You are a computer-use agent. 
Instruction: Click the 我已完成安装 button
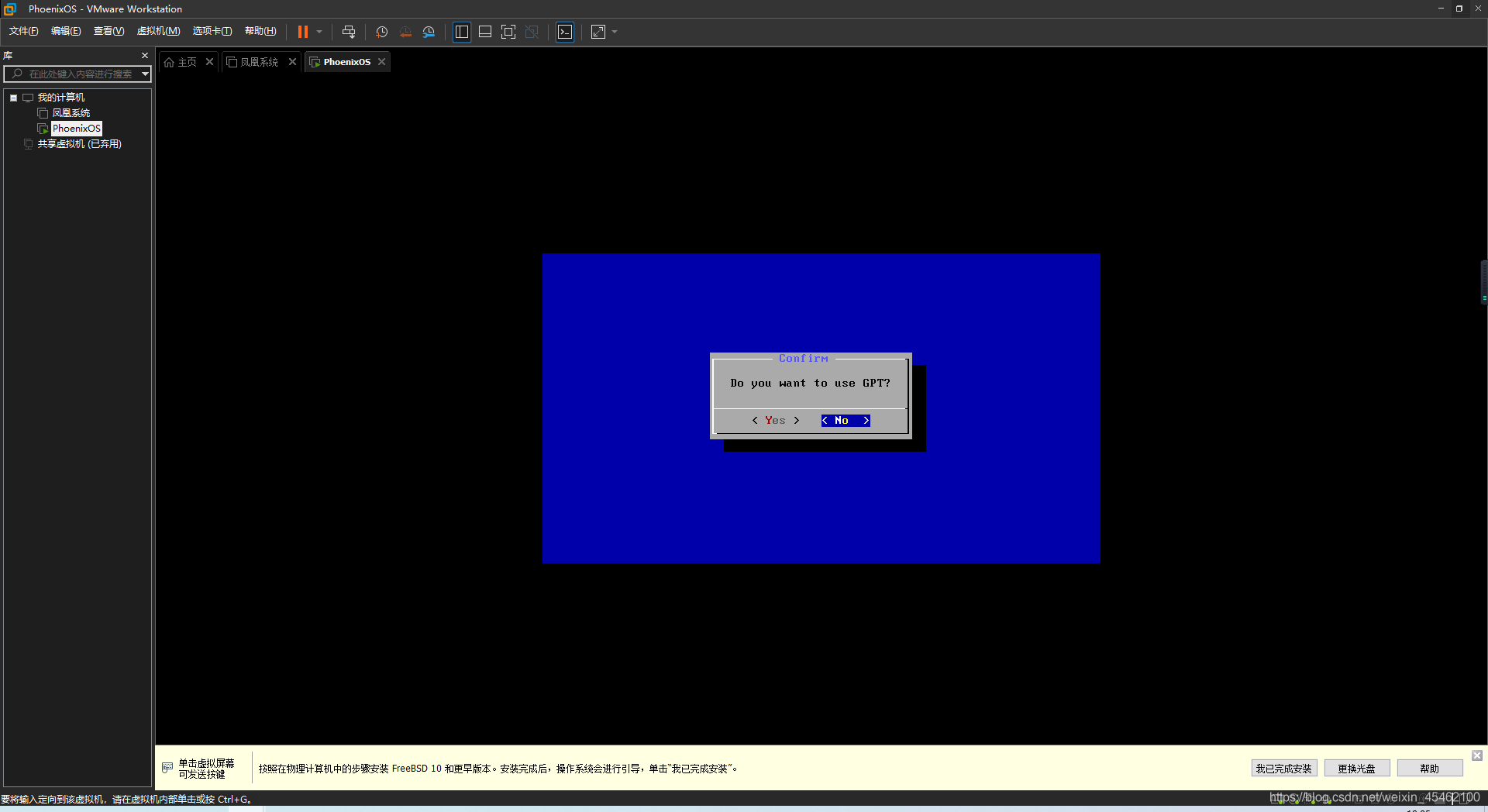click(1284, 769)
